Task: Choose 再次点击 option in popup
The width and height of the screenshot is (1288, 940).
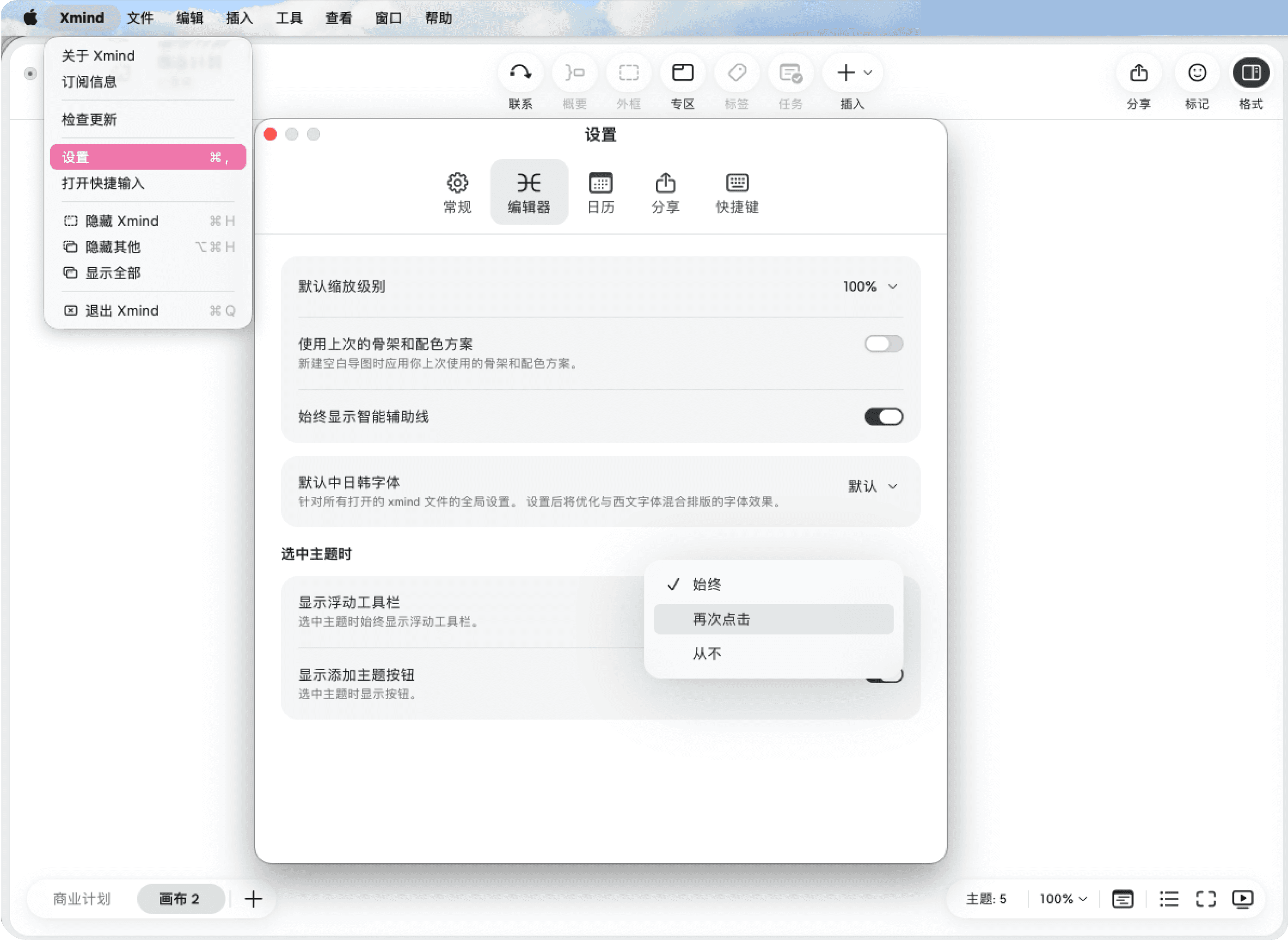Action: 773,619
